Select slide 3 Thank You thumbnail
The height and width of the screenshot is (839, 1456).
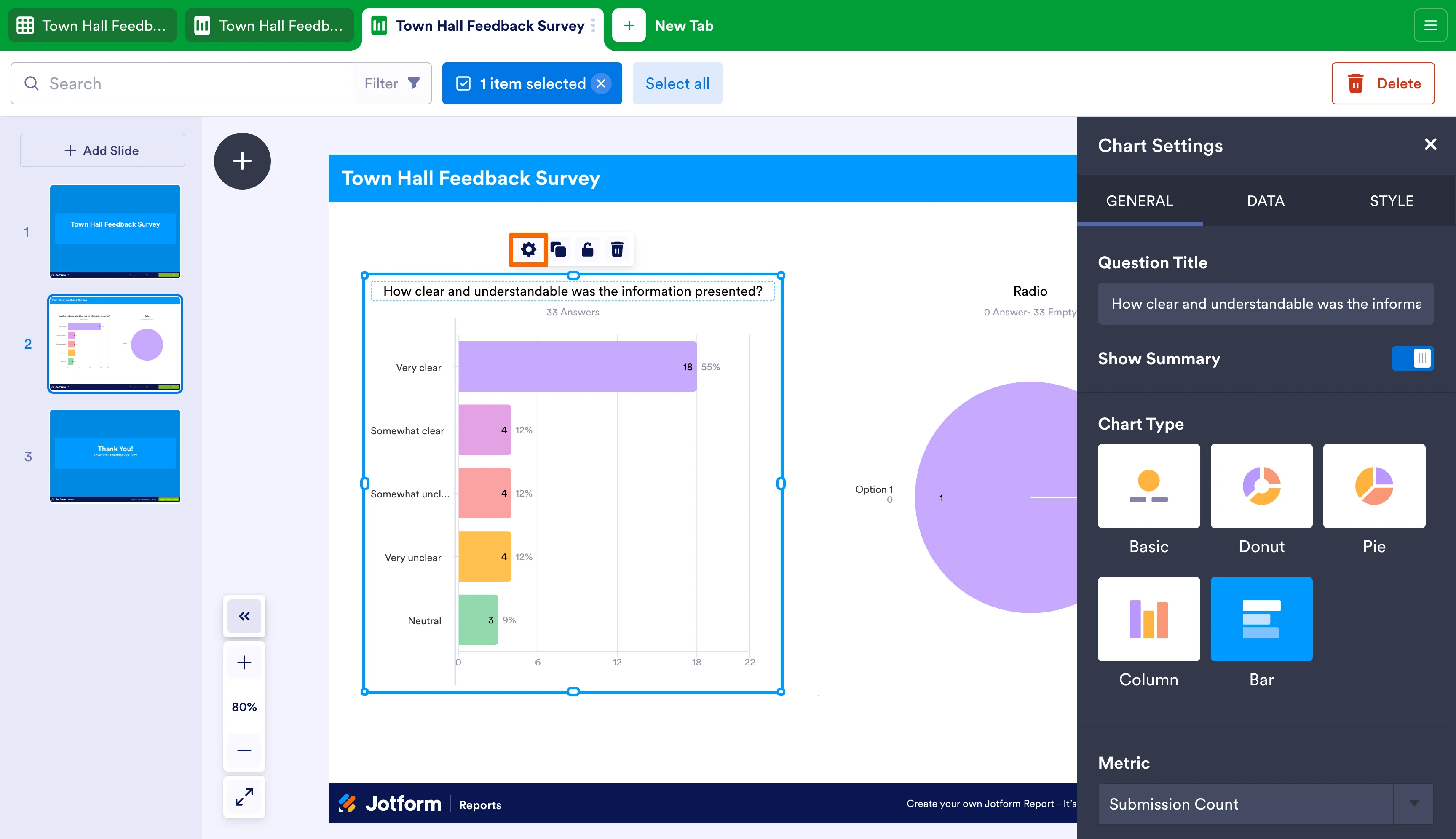coord(115,456)
